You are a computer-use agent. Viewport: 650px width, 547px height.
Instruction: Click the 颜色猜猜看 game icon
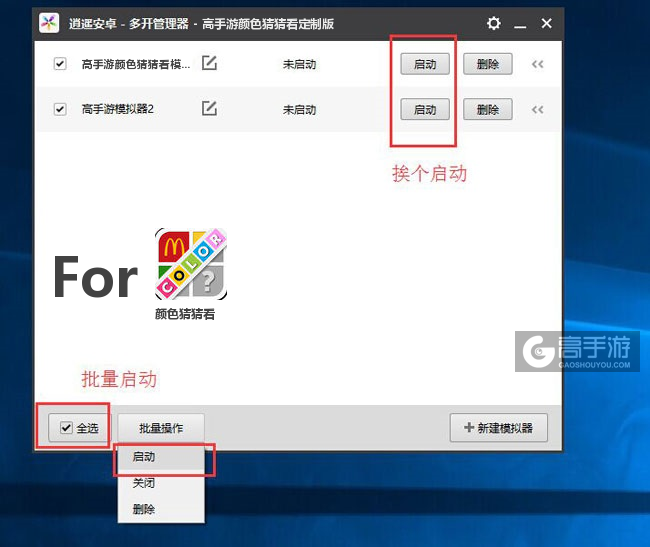(191, 264)
